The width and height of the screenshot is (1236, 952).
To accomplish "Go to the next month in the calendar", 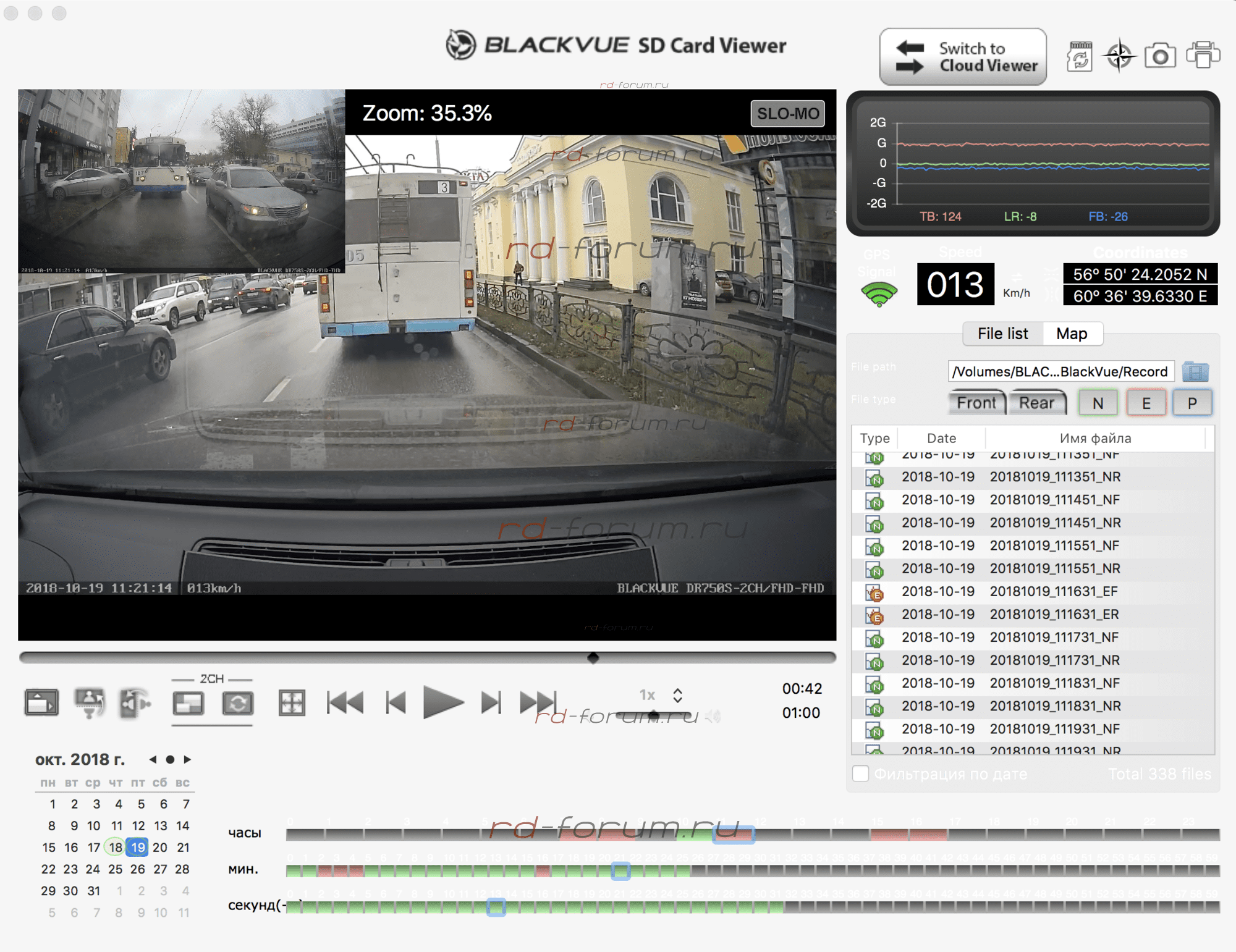I will pos(187,759).
